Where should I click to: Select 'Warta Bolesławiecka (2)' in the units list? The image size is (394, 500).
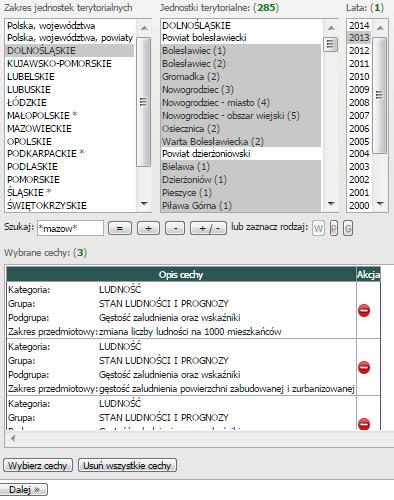(241, 142)
